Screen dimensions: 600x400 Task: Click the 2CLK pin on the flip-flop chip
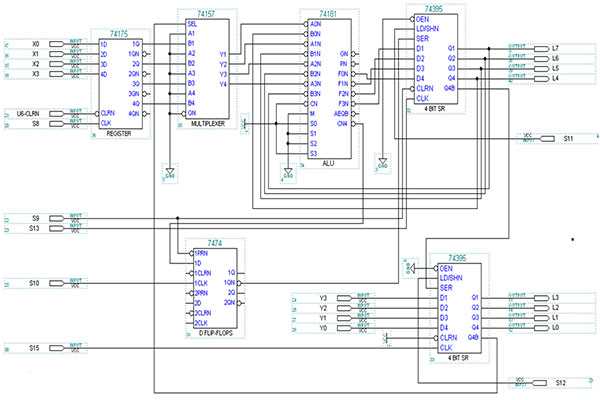coord(201,323)
